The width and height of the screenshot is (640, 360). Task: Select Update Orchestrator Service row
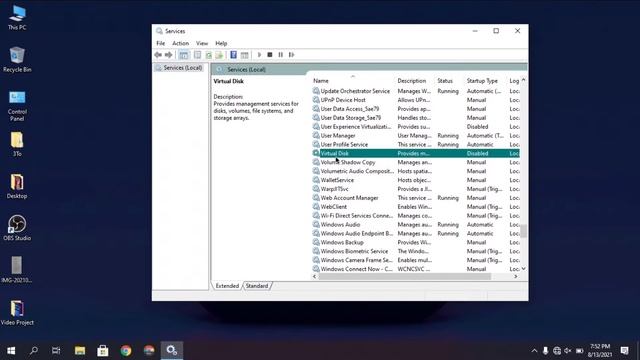coord(416,91)
